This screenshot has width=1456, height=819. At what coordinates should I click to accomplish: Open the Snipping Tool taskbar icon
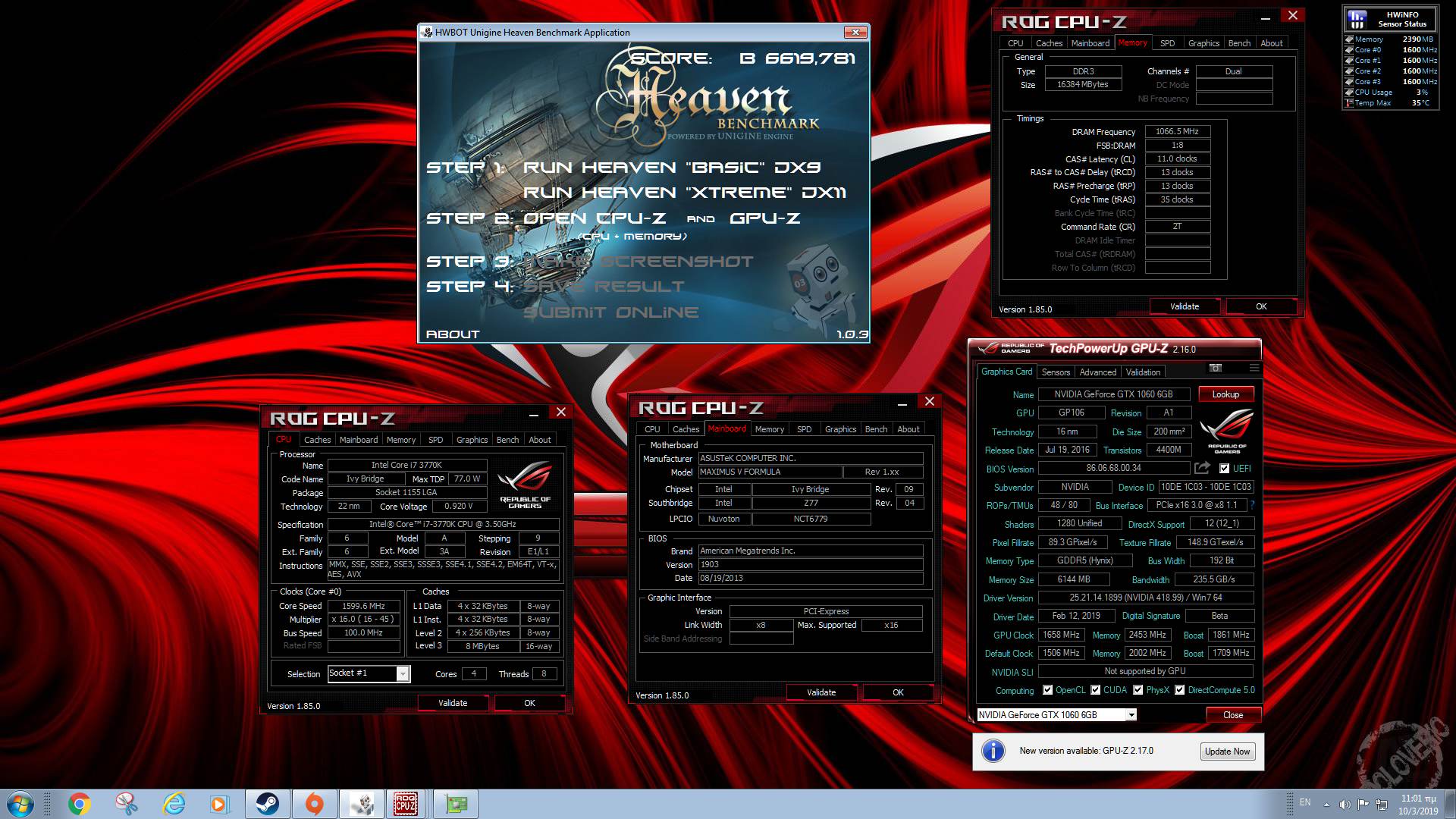tap(127, 804)
